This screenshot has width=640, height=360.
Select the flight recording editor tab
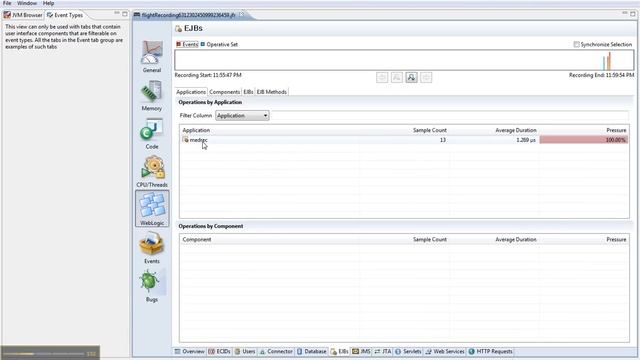(x=188, y=15)
